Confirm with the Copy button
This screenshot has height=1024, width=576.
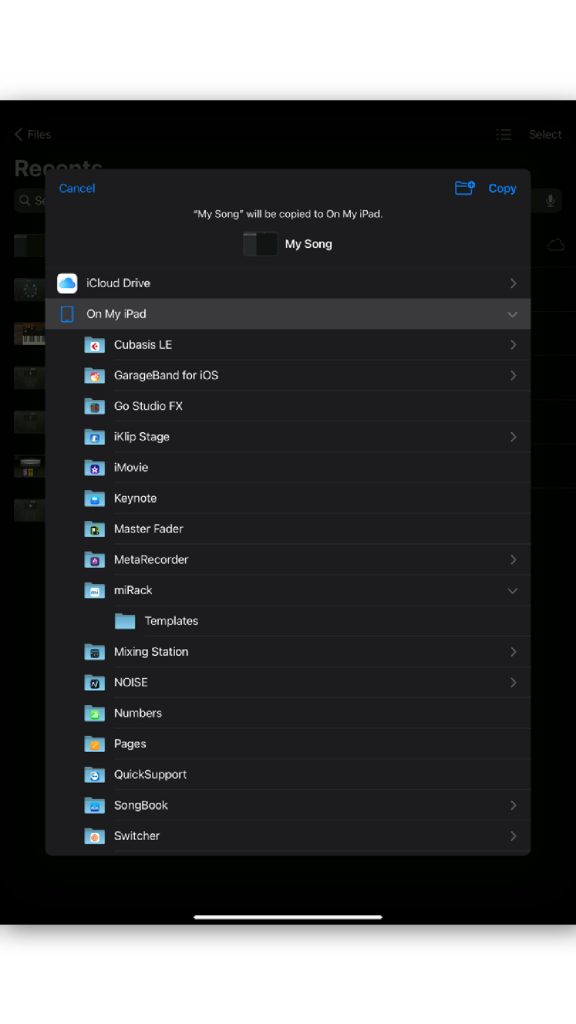502,188
